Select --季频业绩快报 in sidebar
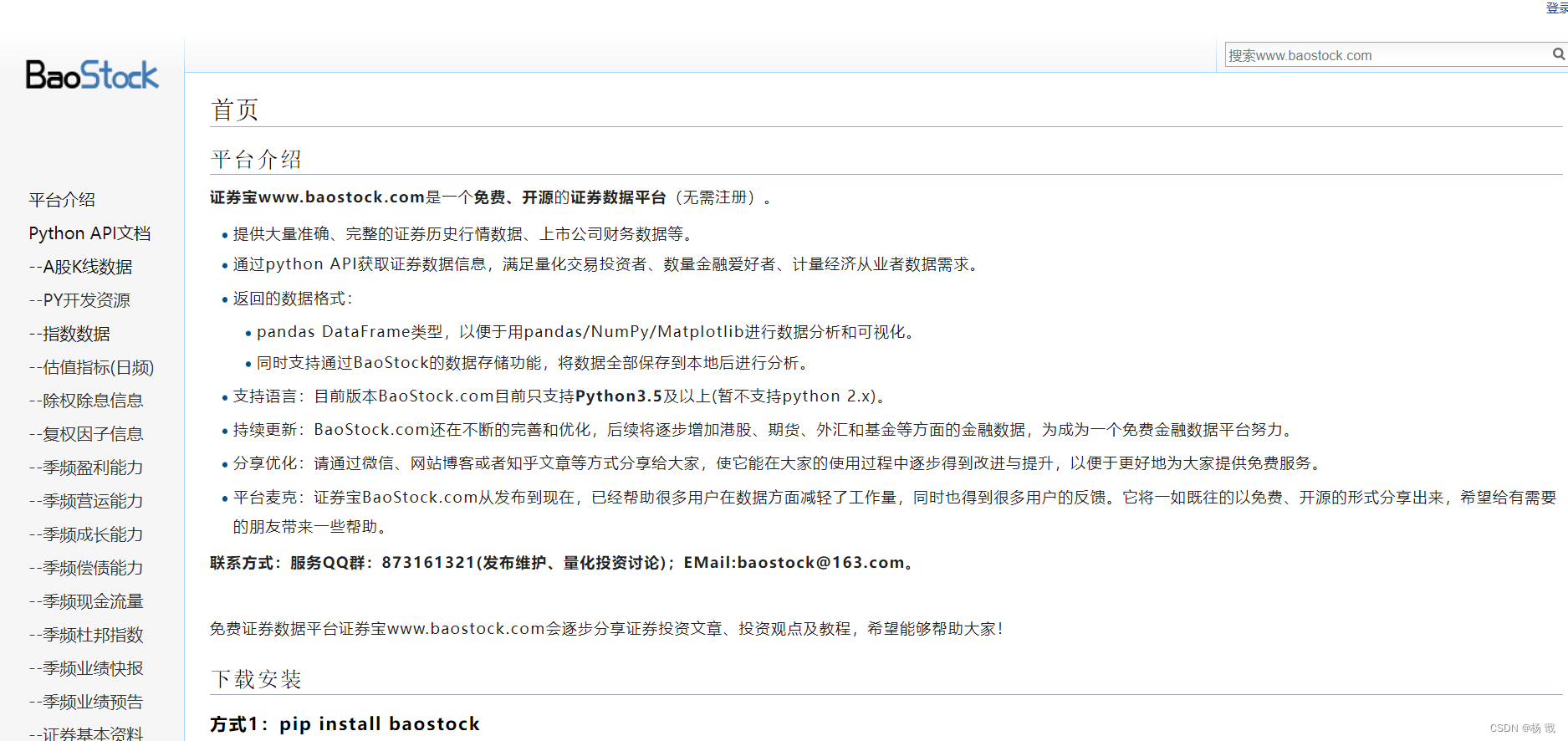Screen dimensions: 1568x741 click(85, 668)
